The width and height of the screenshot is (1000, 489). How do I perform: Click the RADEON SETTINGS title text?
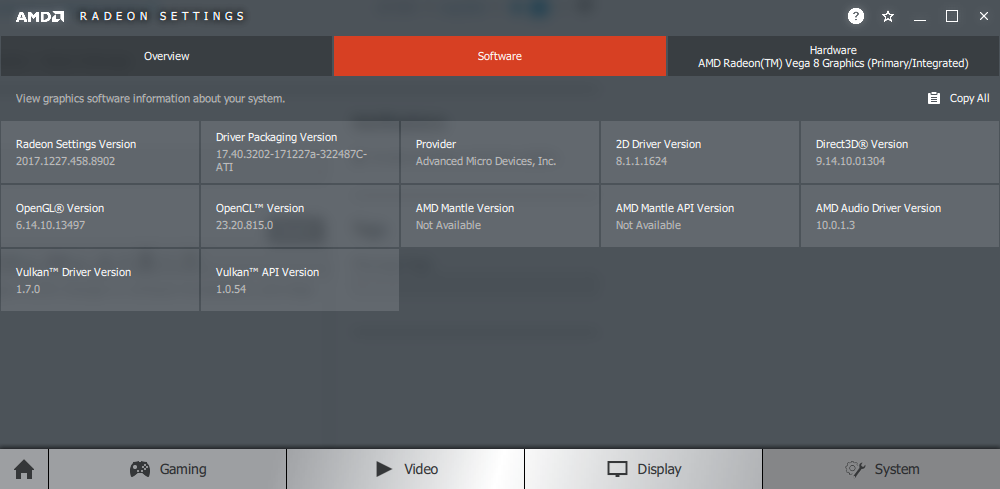pyautogui.click(x=162, y=17)
